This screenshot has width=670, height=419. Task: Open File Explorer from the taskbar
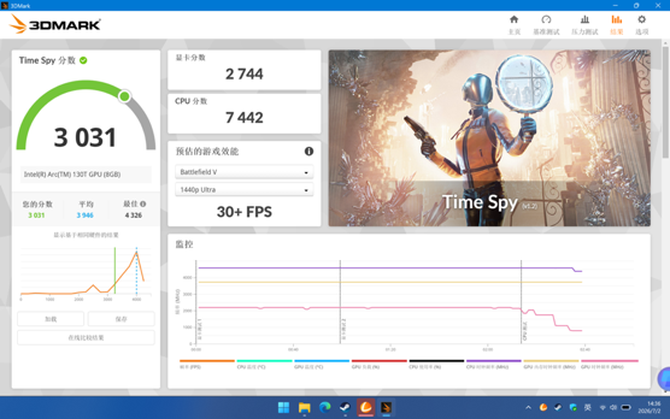click(304, 407)
